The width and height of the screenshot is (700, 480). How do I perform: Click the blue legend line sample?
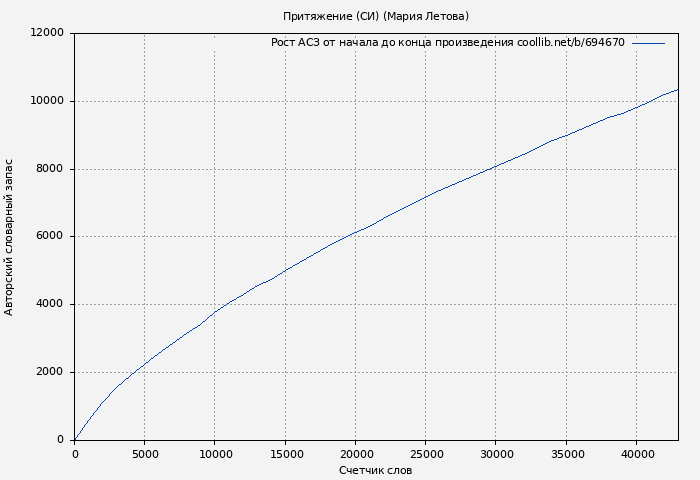point(648,43)
